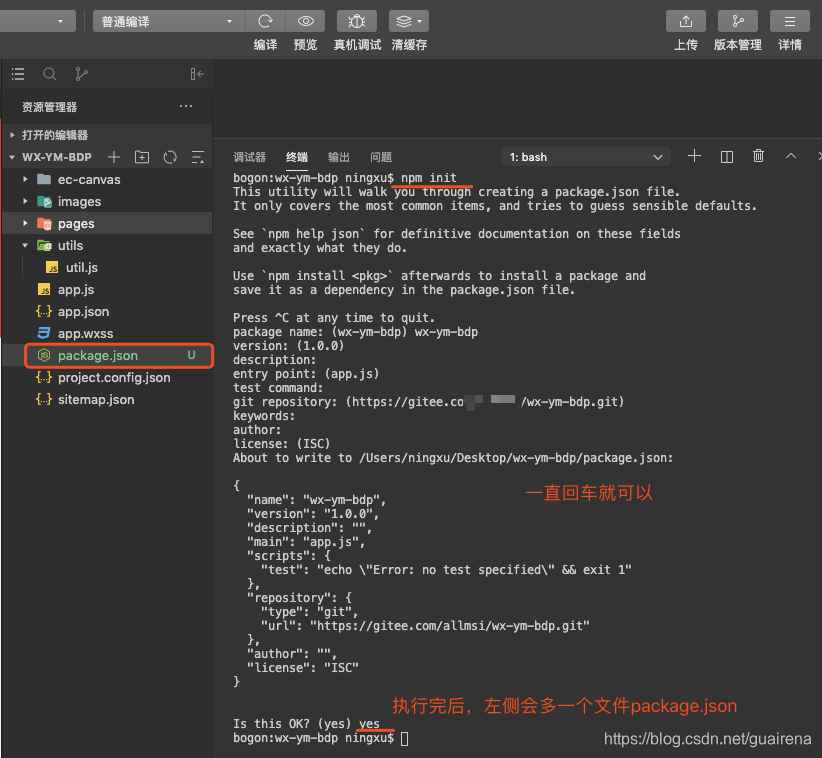This screenshot has width=822, height=758.
Task: Switch to the 输出 tab
Action: pos(339,157)
